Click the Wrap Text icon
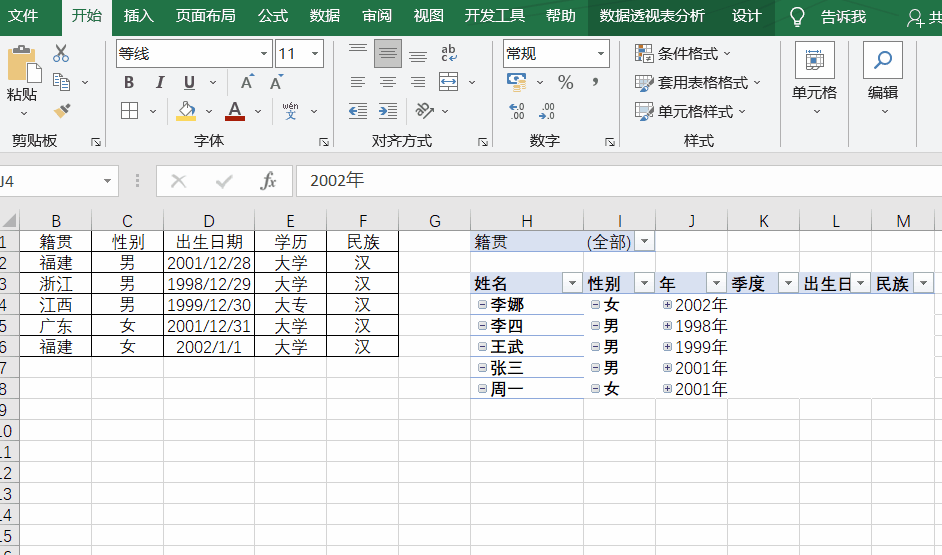 pyautogui.click(x=449, y=53)
